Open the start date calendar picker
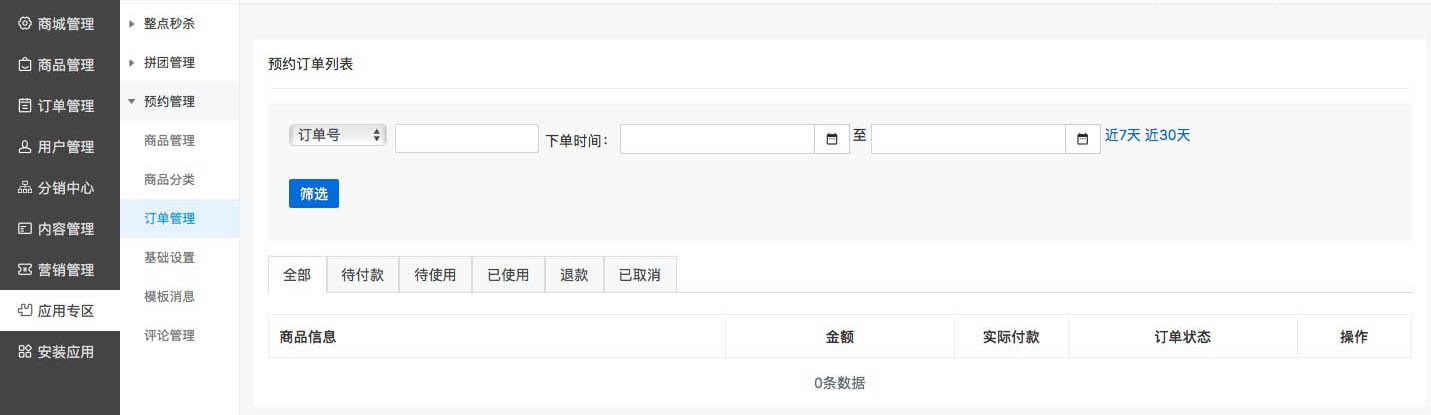 click(832, 139)
